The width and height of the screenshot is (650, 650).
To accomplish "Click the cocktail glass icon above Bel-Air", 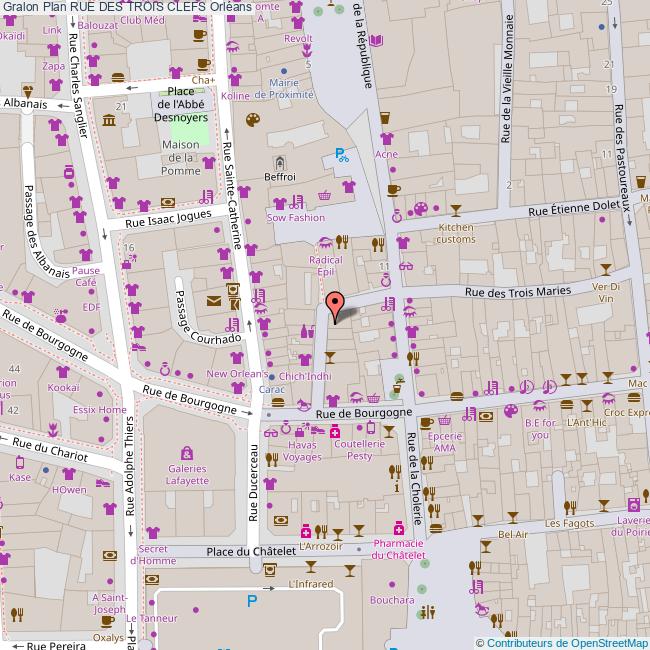I will click(486, 518).
